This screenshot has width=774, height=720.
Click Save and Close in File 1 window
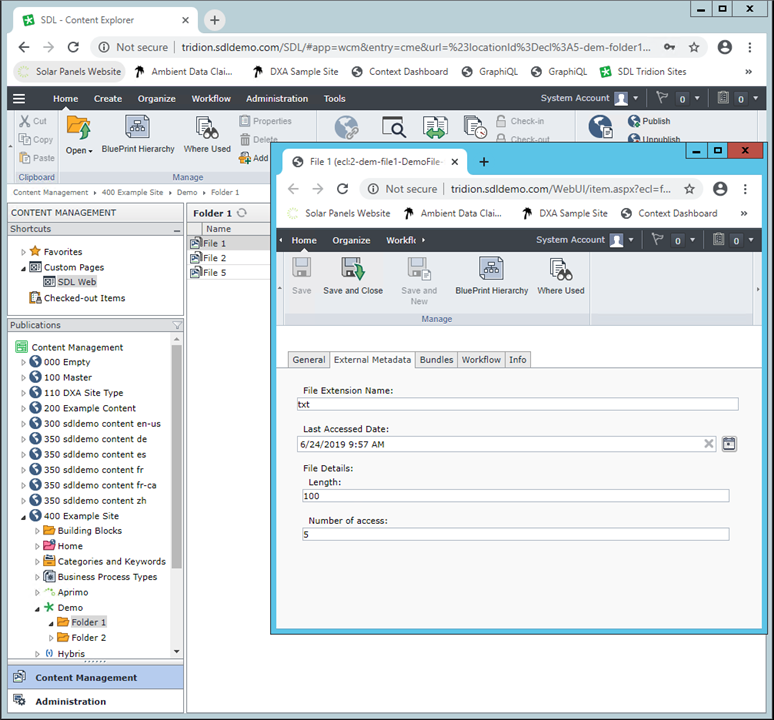point(353,276)
